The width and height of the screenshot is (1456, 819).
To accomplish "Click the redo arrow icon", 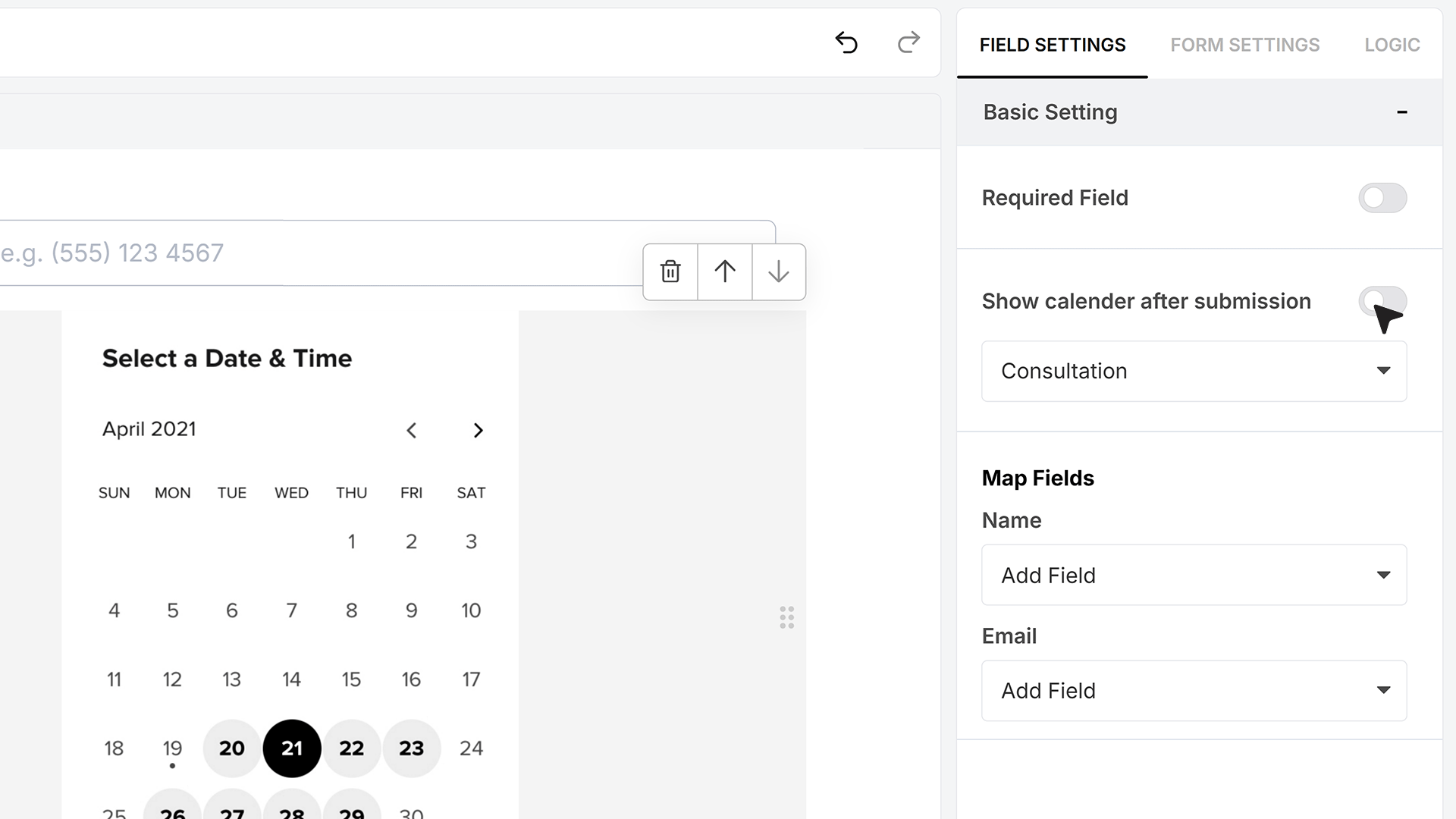I will 908,42.
